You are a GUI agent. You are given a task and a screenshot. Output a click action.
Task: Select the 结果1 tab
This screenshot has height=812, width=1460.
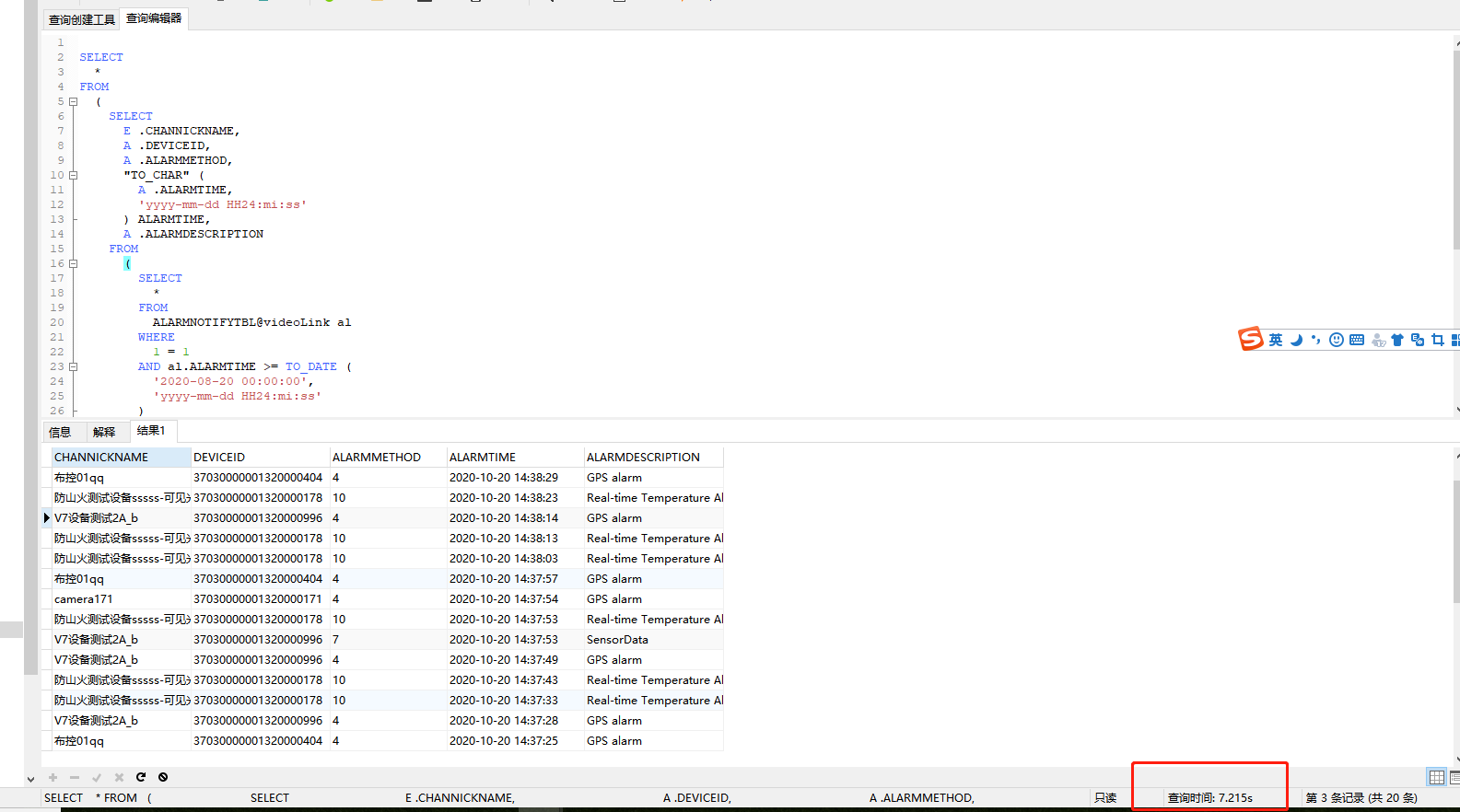(151, 431)
